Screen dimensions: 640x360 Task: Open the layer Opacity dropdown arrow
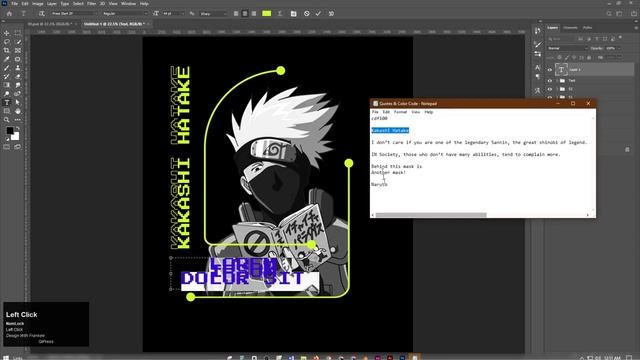pos(619,48)
